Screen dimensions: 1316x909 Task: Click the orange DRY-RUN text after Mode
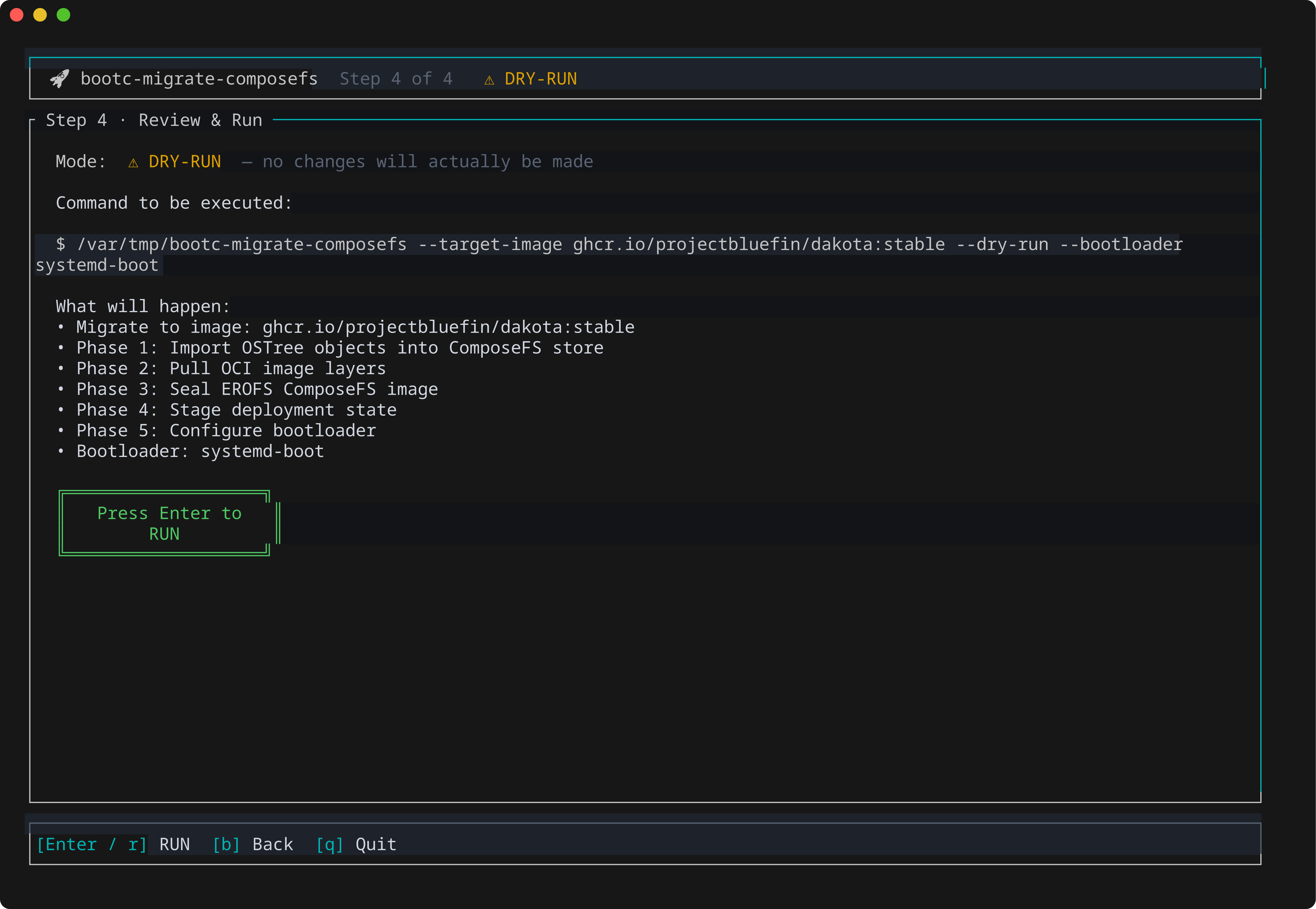[184, 162]
